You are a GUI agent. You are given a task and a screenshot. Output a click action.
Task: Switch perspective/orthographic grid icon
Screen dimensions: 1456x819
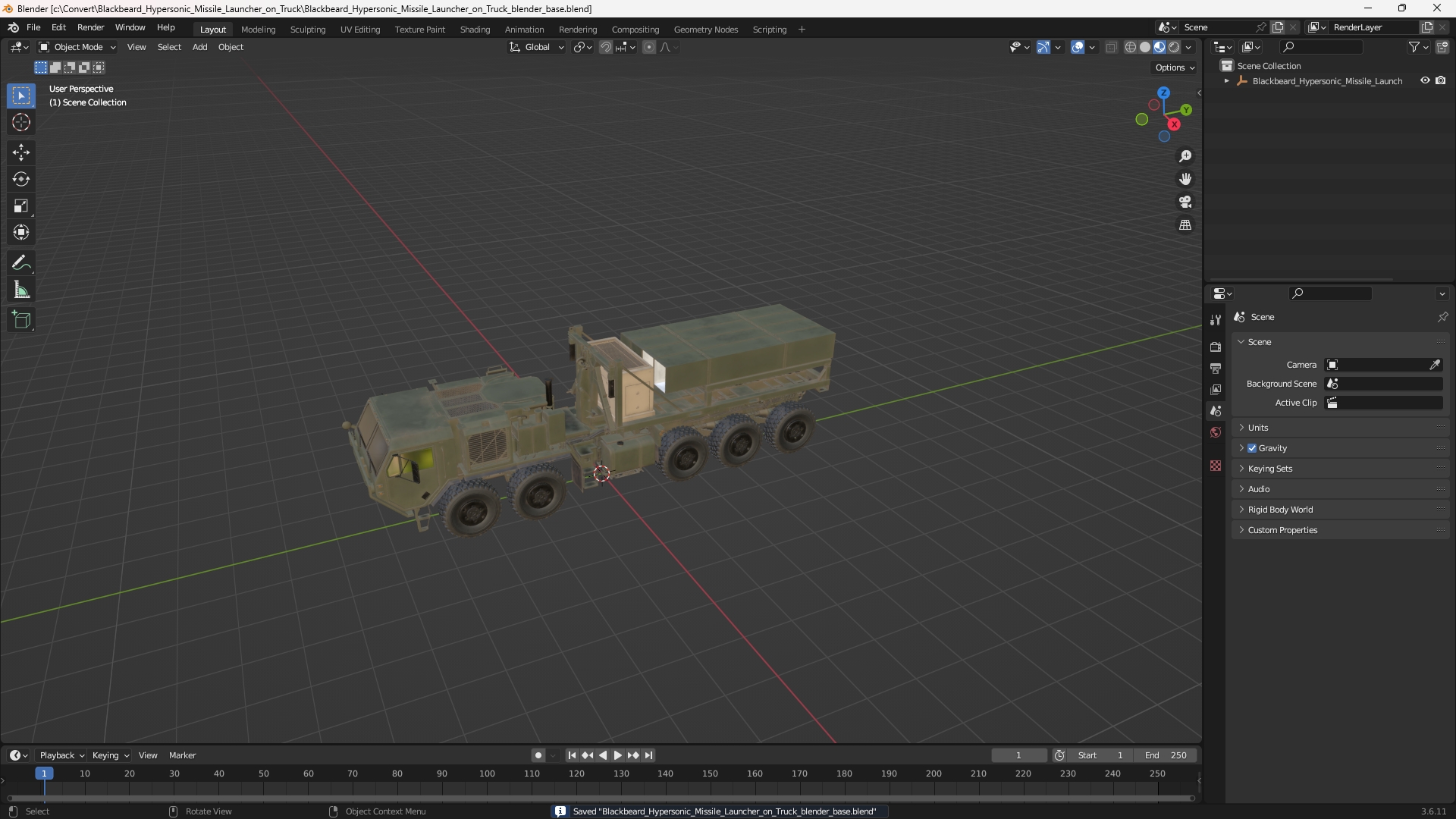[x=1185, y=225]
